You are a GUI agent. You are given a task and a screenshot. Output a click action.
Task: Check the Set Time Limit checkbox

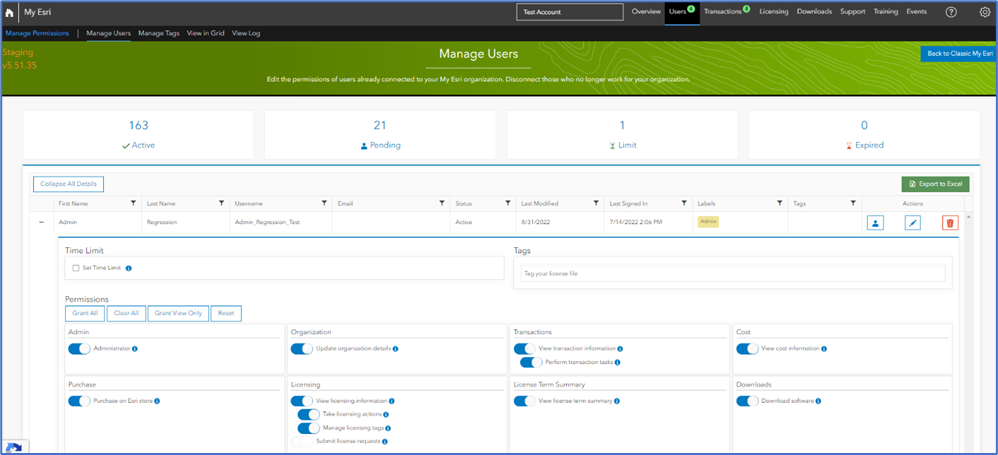pyautogui.click(x=76, y=268)
